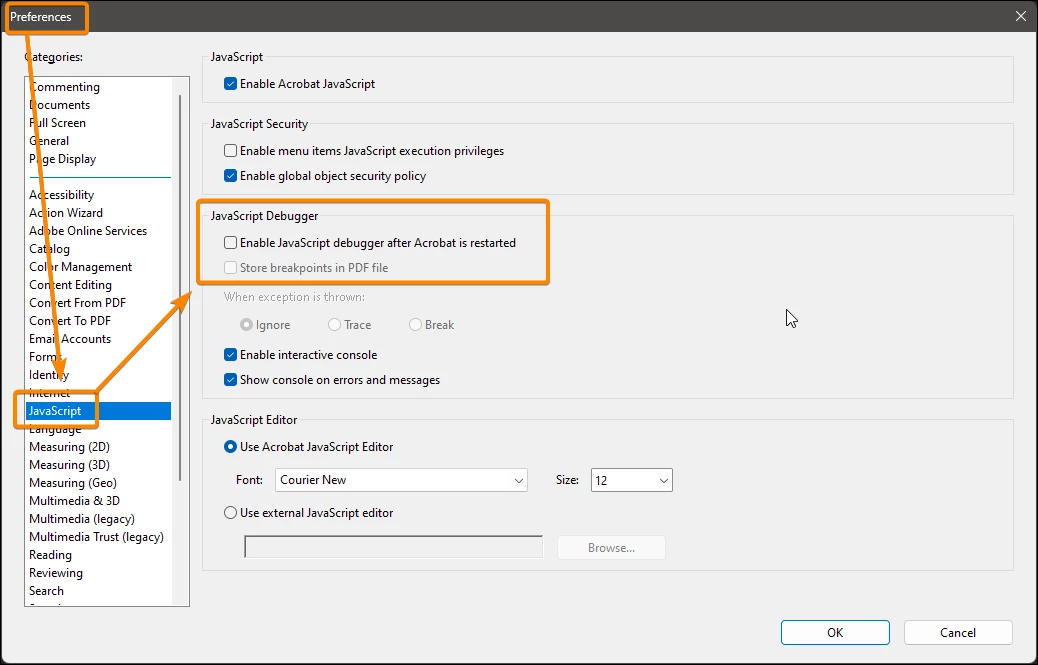Open the Font dropdown showing Courier New

point(401,480)
